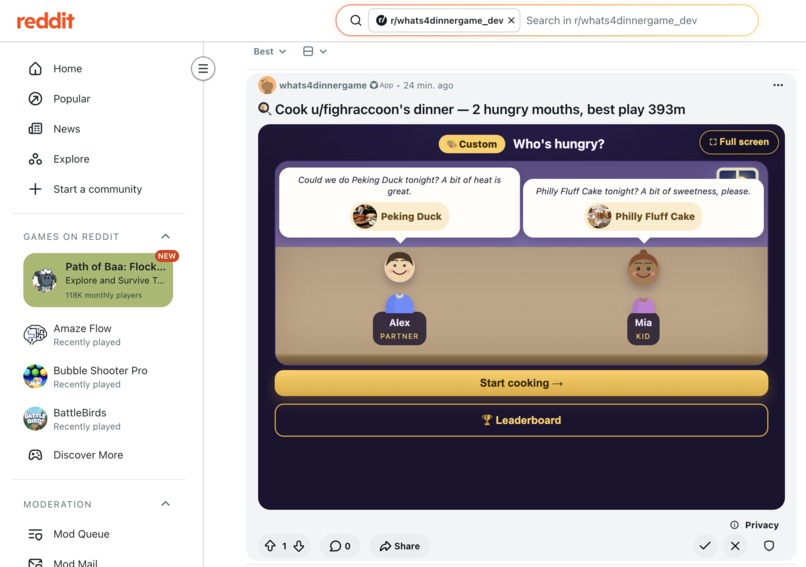Click the whats4dinnergame avatar
Image resolution: width=806 pixels, height=567 pixels.
coord(267,85)
